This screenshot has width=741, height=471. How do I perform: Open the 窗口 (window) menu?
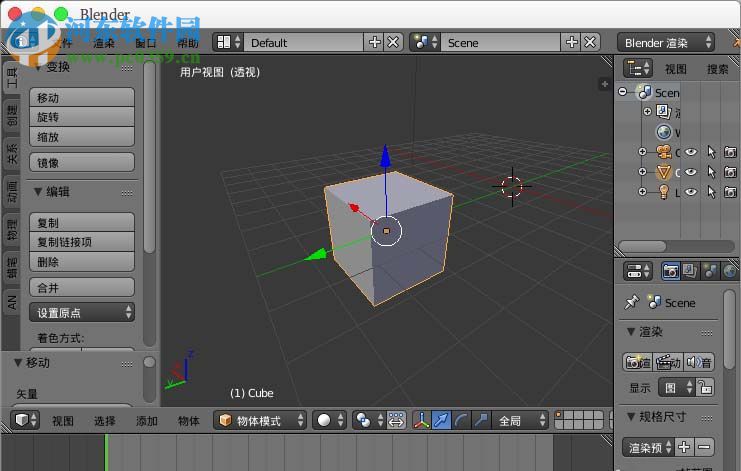[x=146, y=43]
